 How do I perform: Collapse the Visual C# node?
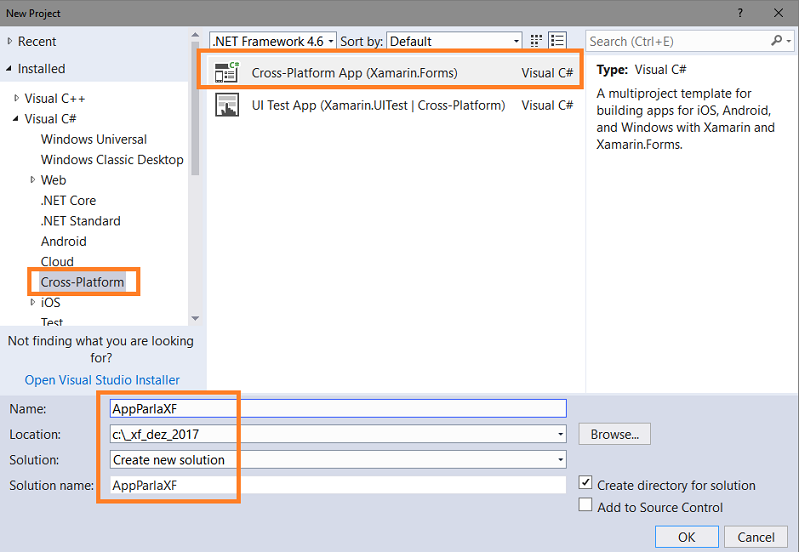16,118
